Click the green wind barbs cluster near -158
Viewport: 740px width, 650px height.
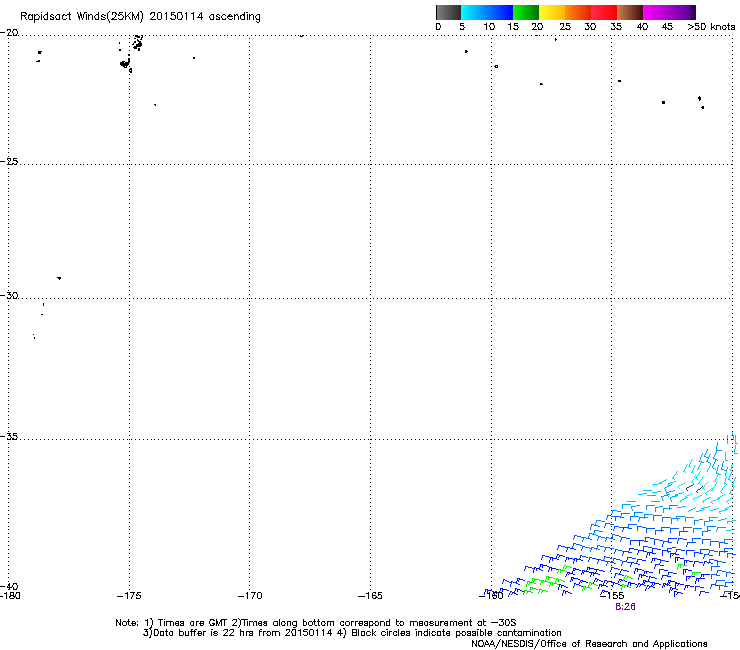tap(543, 583)
